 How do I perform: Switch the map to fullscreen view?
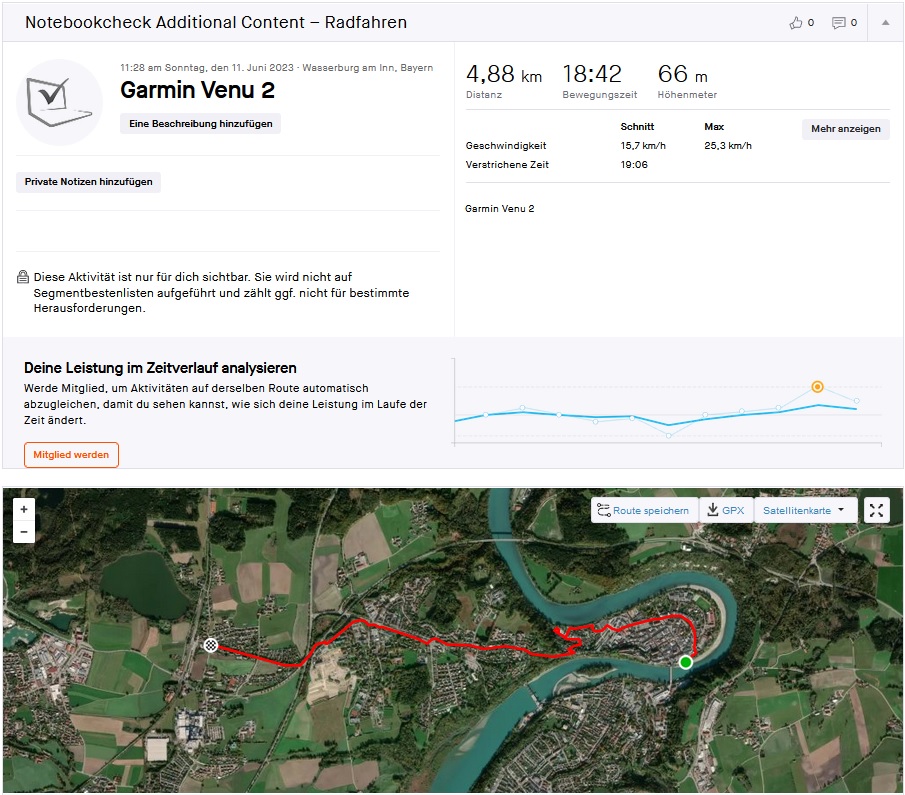pyautogui.click(x=876, y=510)
